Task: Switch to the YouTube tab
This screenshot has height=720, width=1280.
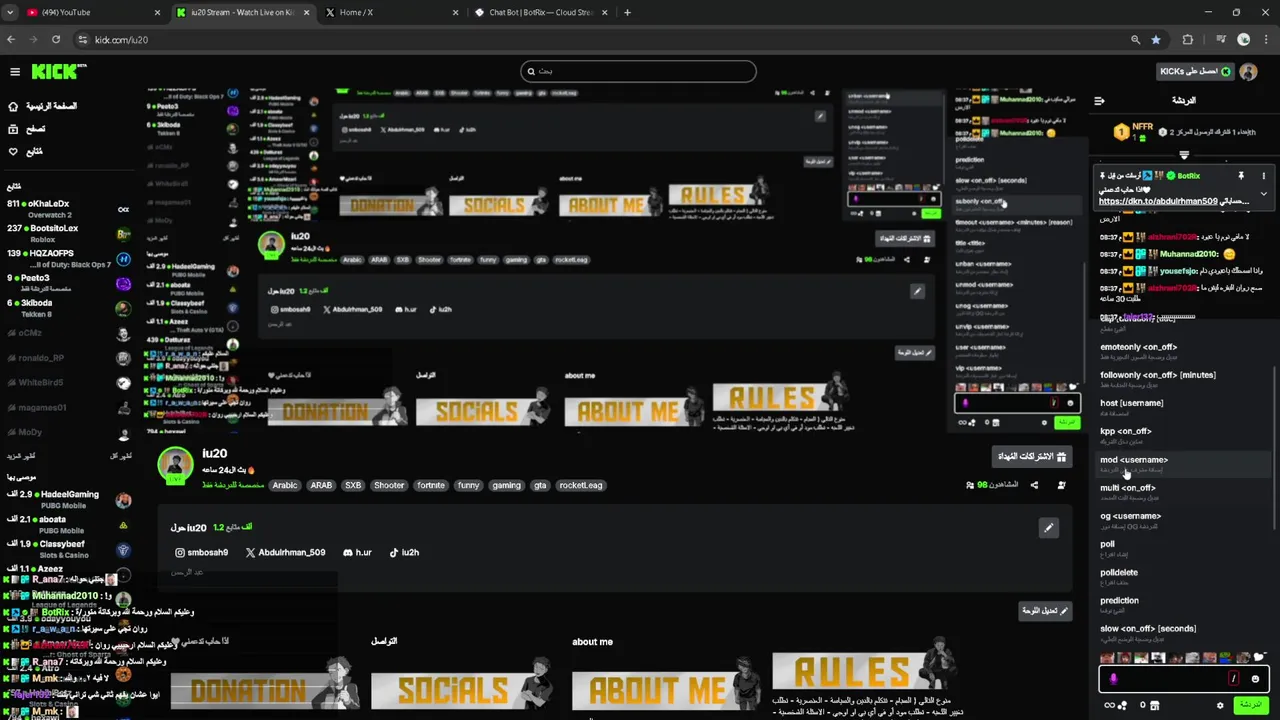Action: [94, 13]
